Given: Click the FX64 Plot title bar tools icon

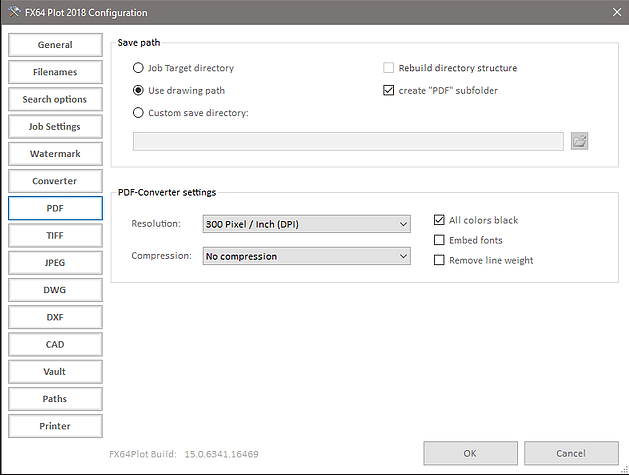Looking at the screenshot, I should coord(14,12).
